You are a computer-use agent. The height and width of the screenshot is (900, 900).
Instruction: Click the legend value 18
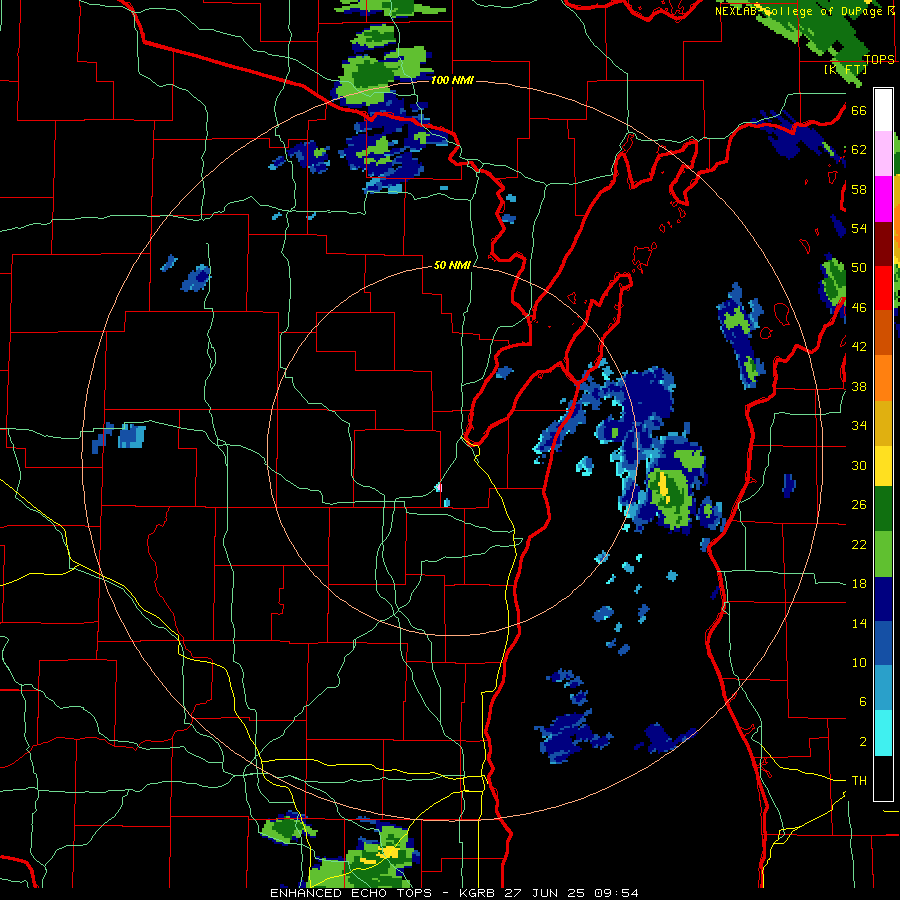pyautogui.click(x=859, y=583)
